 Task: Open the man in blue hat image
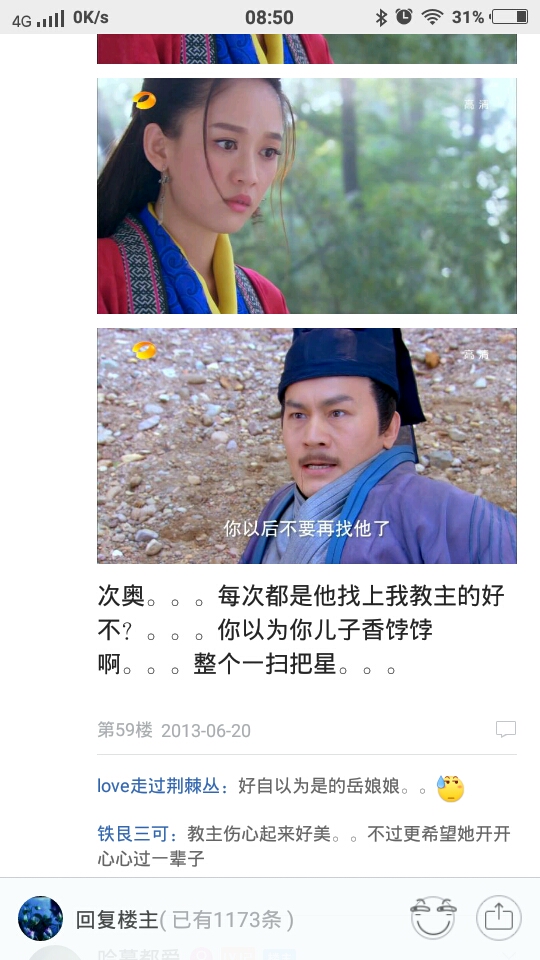pyautogui.click(x=307, y=446)
